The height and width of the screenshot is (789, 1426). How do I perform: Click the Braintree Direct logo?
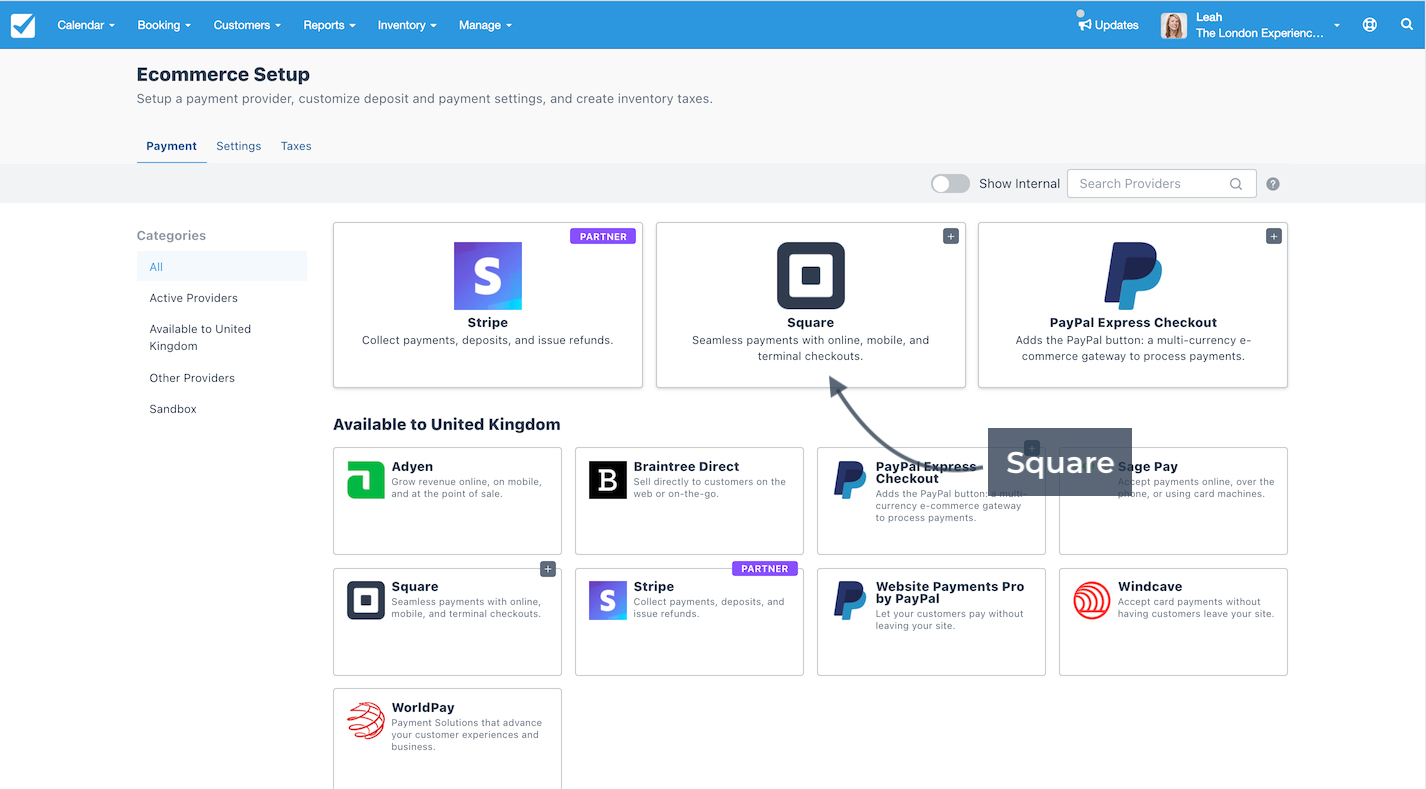(608, 480)
